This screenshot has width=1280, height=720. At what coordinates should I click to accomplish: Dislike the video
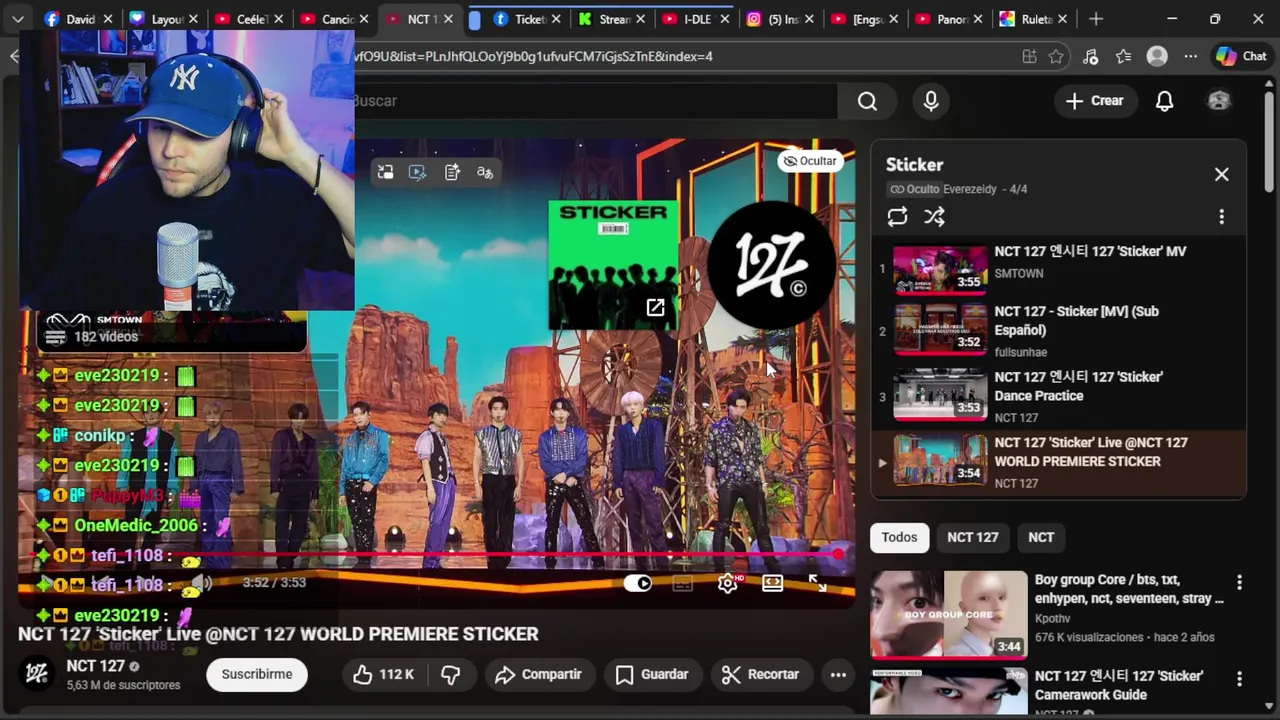[x=451, y=674]
